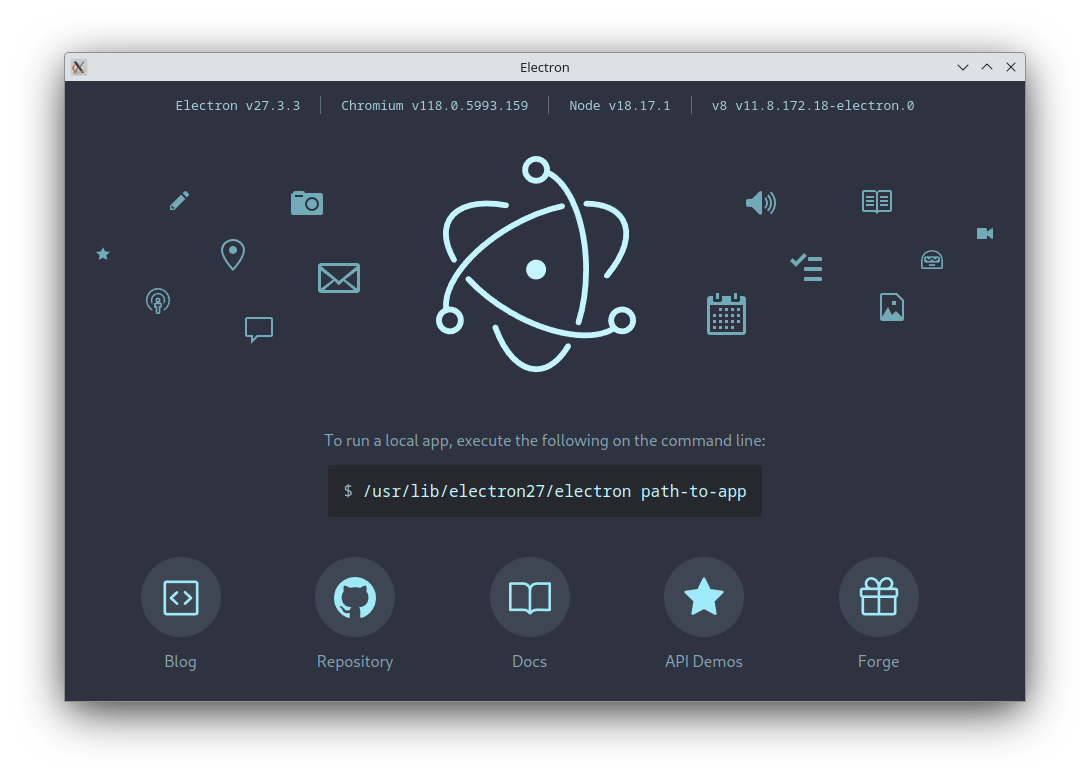
Task: Open the API Demos star circle icon
Action: click(x=704, y=597)
